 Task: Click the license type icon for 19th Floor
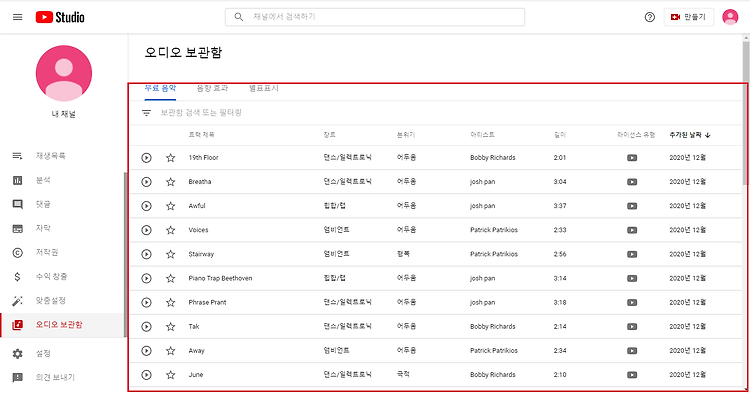(x=632, y=158)
